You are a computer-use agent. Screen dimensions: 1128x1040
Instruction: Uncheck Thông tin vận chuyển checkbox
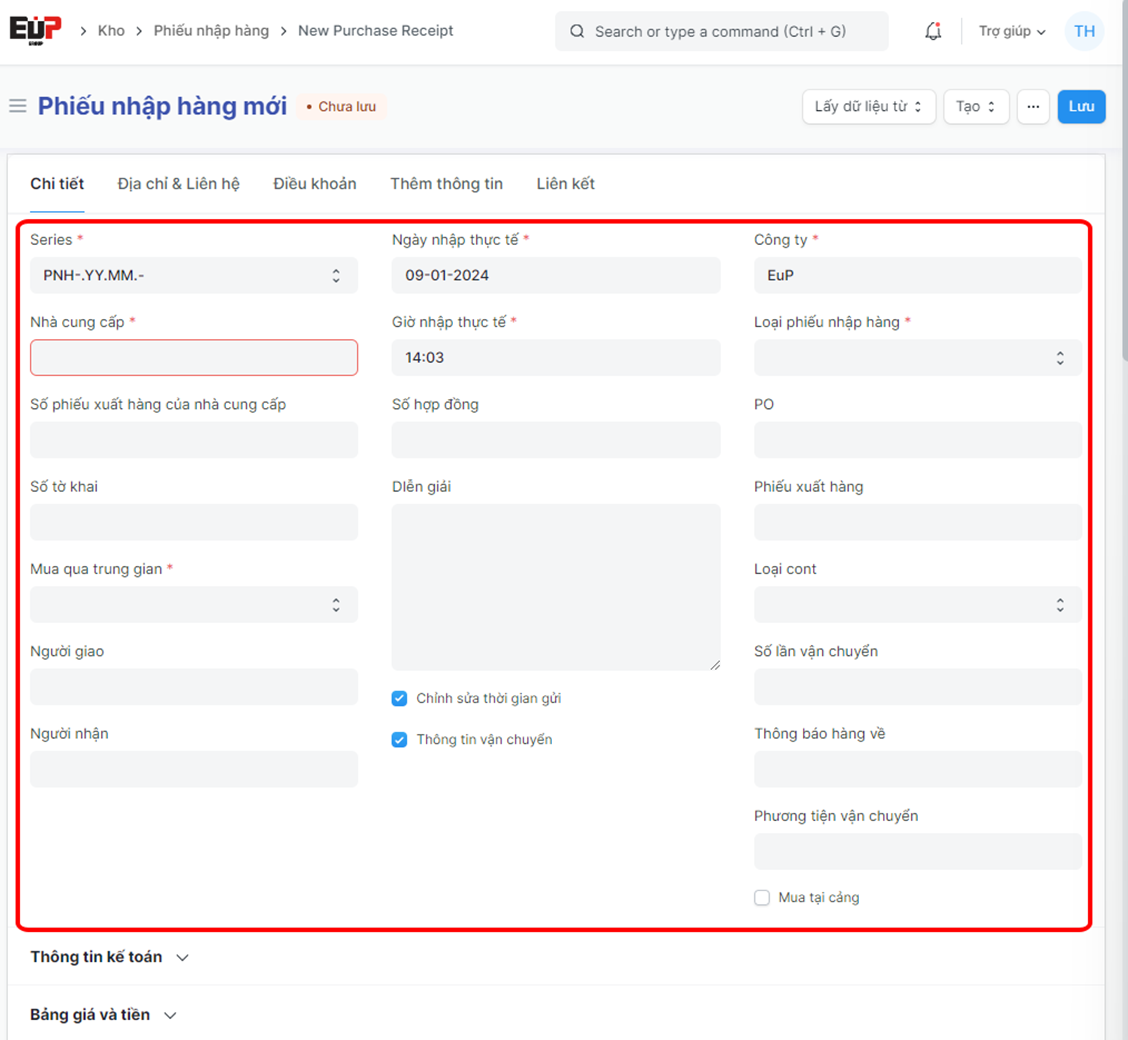pyautogui.click(x=400, y=740)
